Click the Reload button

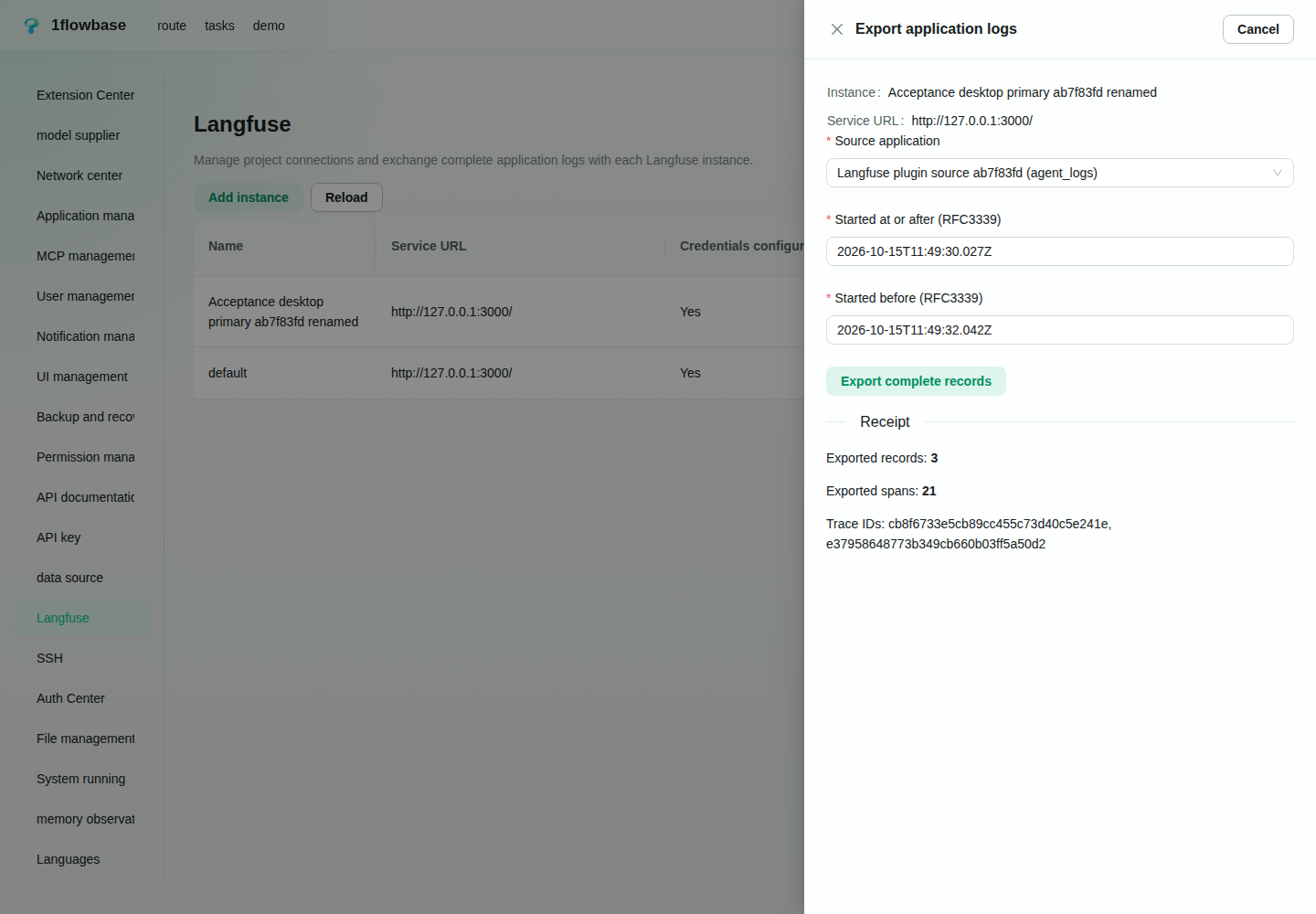[346, 197]
